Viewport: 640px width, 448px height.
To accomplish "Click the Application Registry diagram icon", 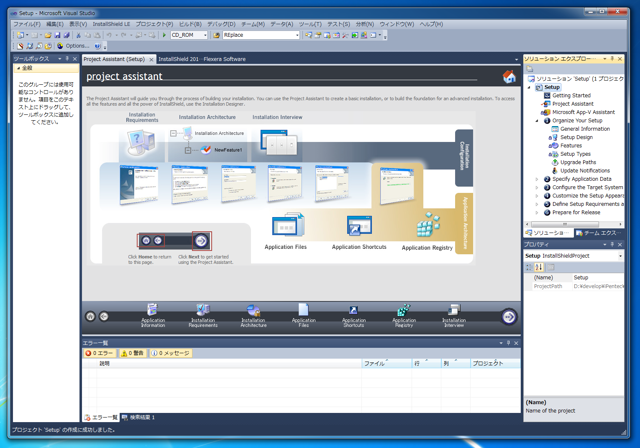I will [x=428, y=224].
